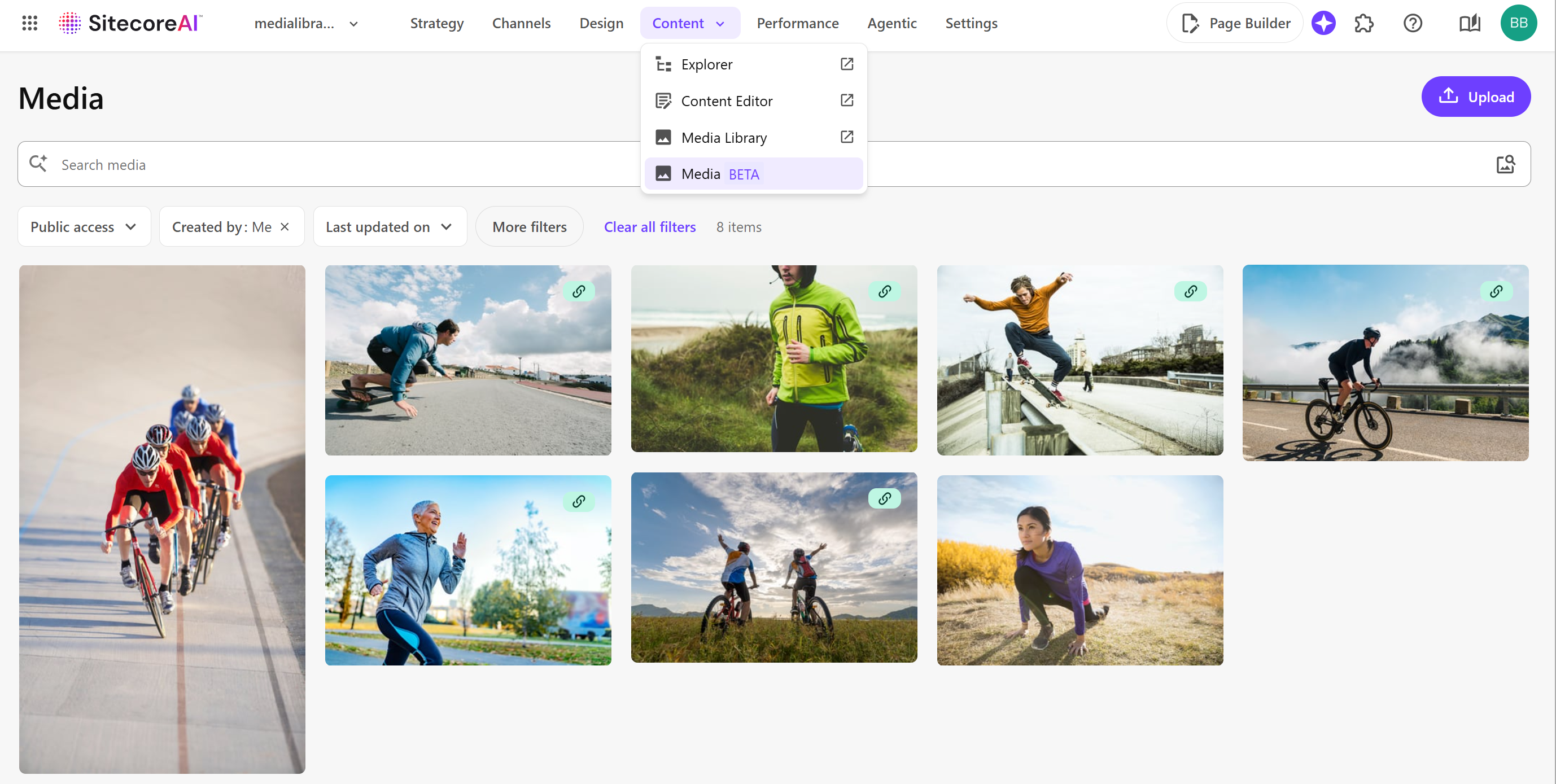Screen dimensions: 1556x784
Task: Click the link badge on skateboard jump photo
Action: pos(1190,291)
